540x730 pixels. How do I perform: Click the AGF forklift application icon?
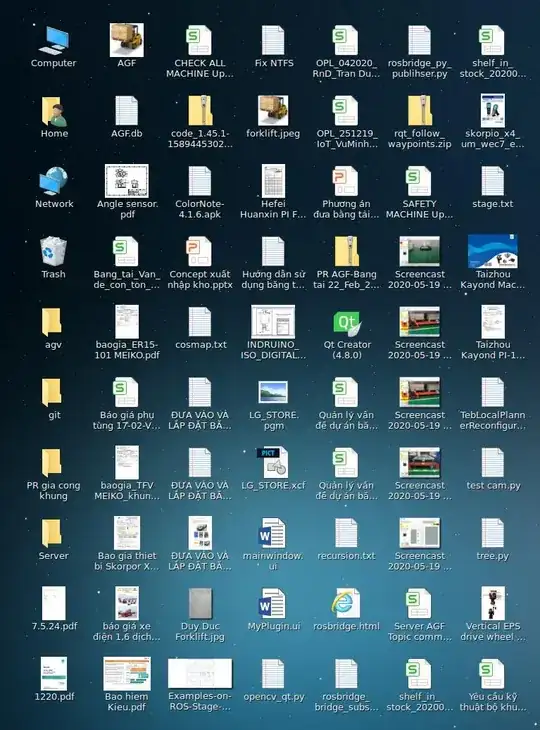127,41
